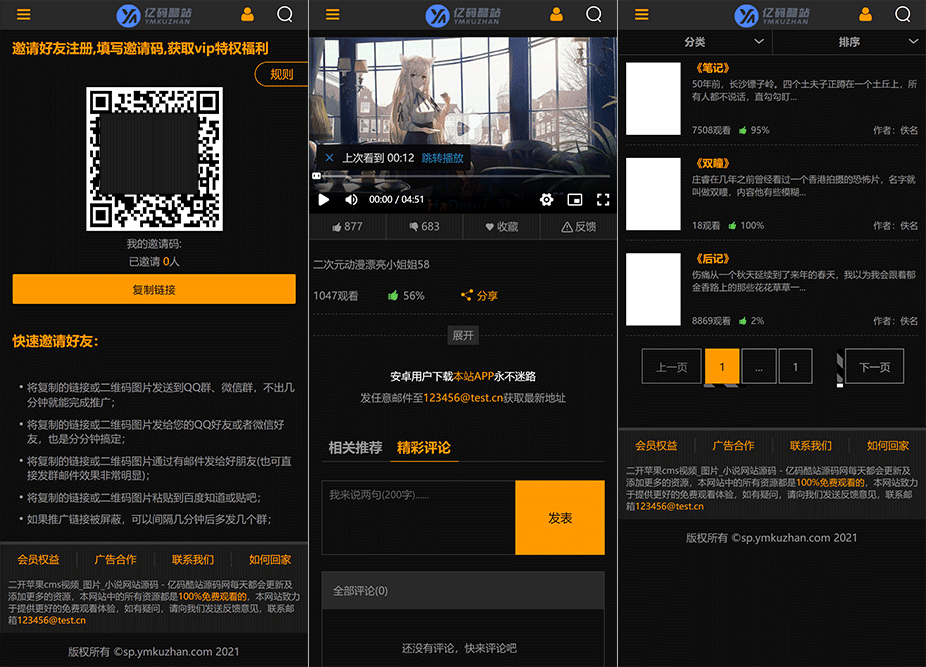This screenshot has height=667, width=926.
Task: Jump to last watched position link
Action: click(x=442, y=158)
